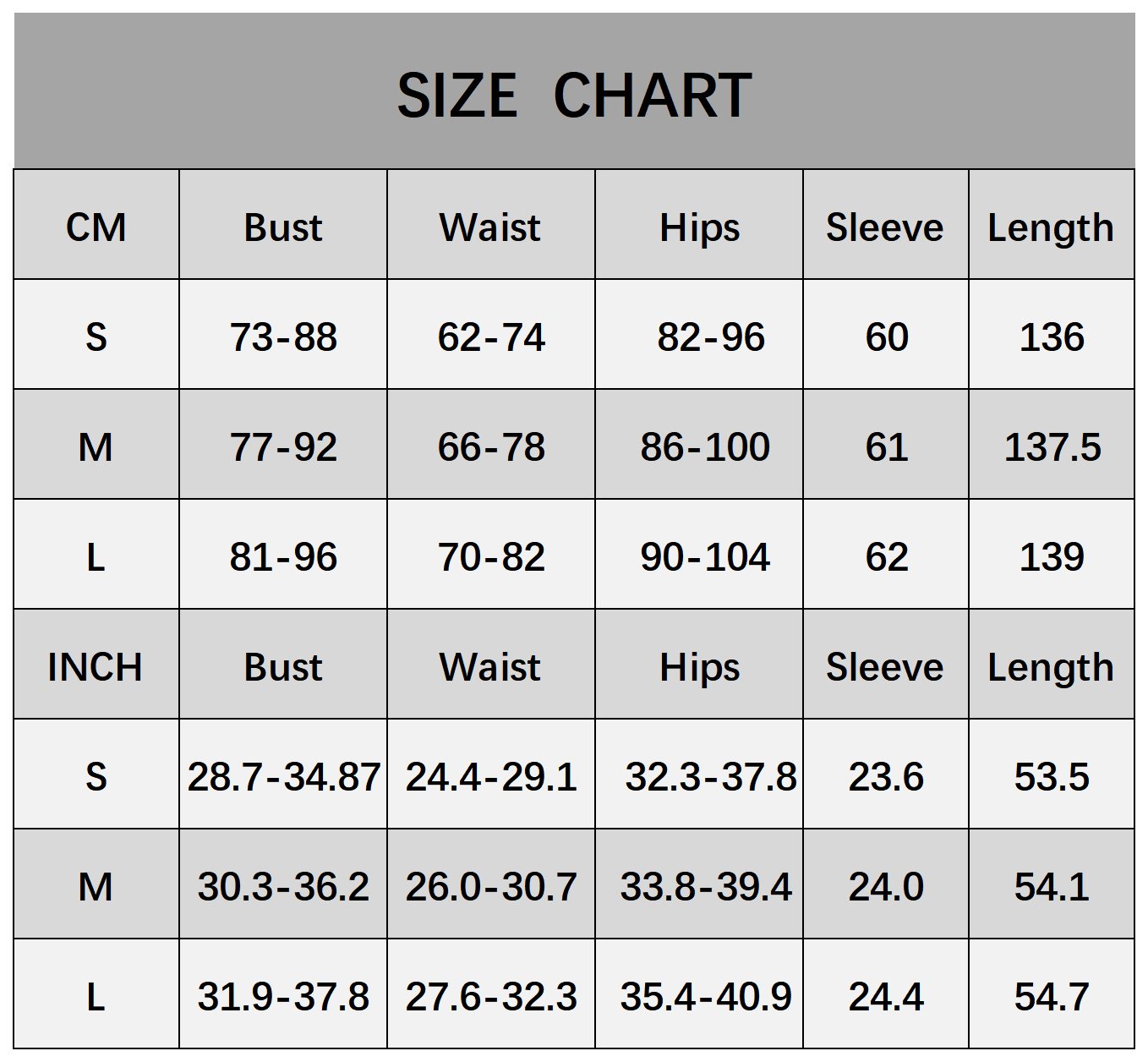Click the Bust column header in CM table
Viewport: 1148px width, 1062px height.
point(283,227)
